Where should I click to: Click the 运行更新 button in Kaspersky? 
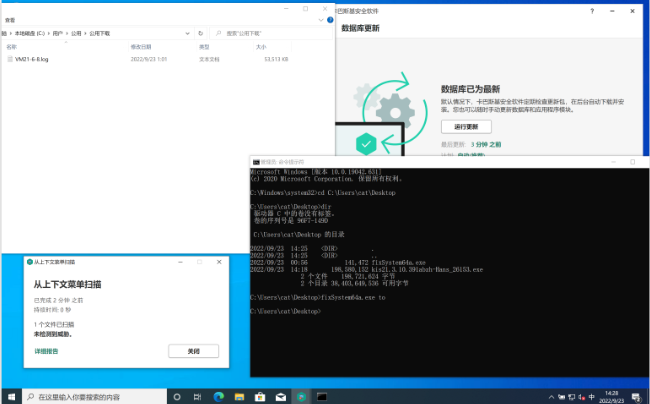466,127
